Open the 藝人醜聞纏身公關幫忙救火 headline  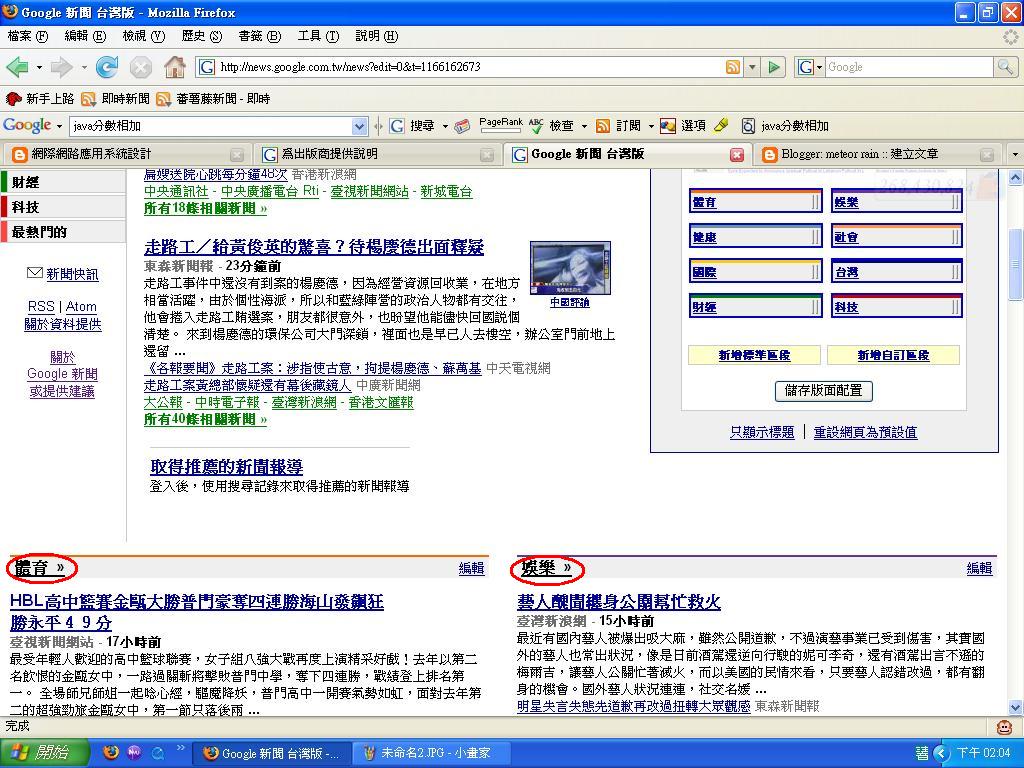click(618, 601)
